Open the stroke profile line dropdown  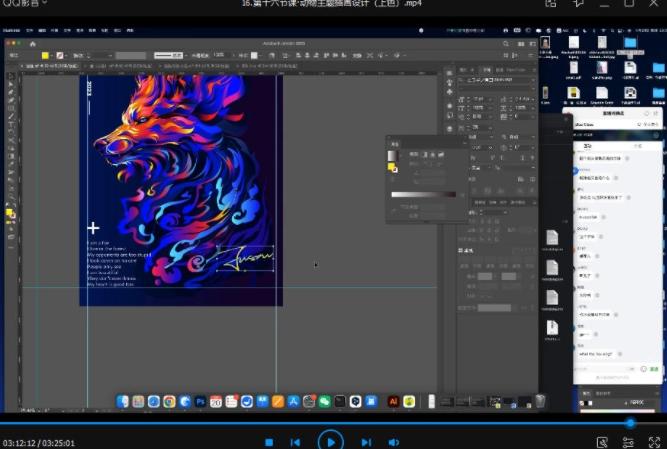pyautogui.click(x=170, y=55)
